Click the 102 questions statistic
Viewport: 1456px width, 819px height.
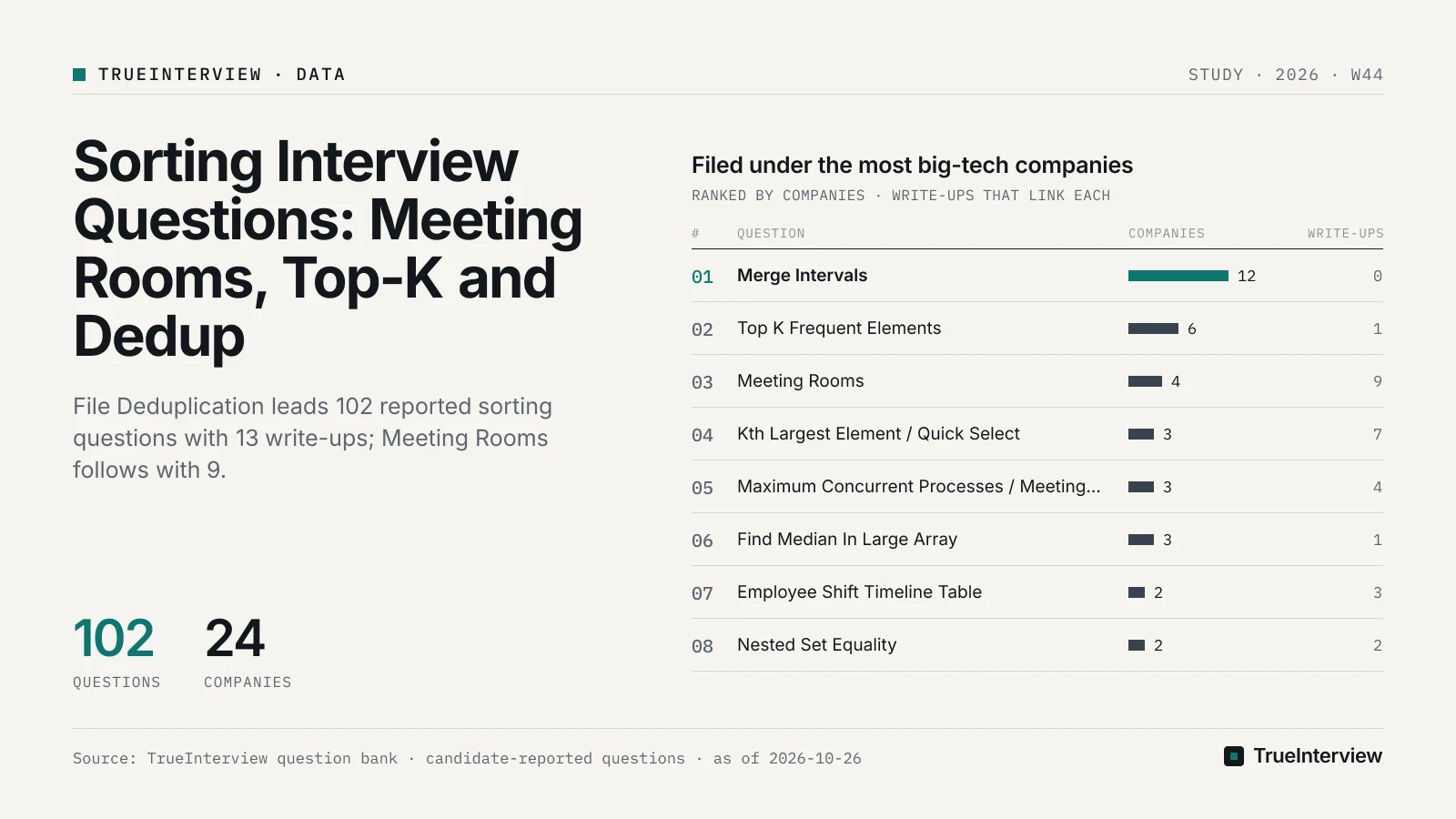[x=116, y=651]
